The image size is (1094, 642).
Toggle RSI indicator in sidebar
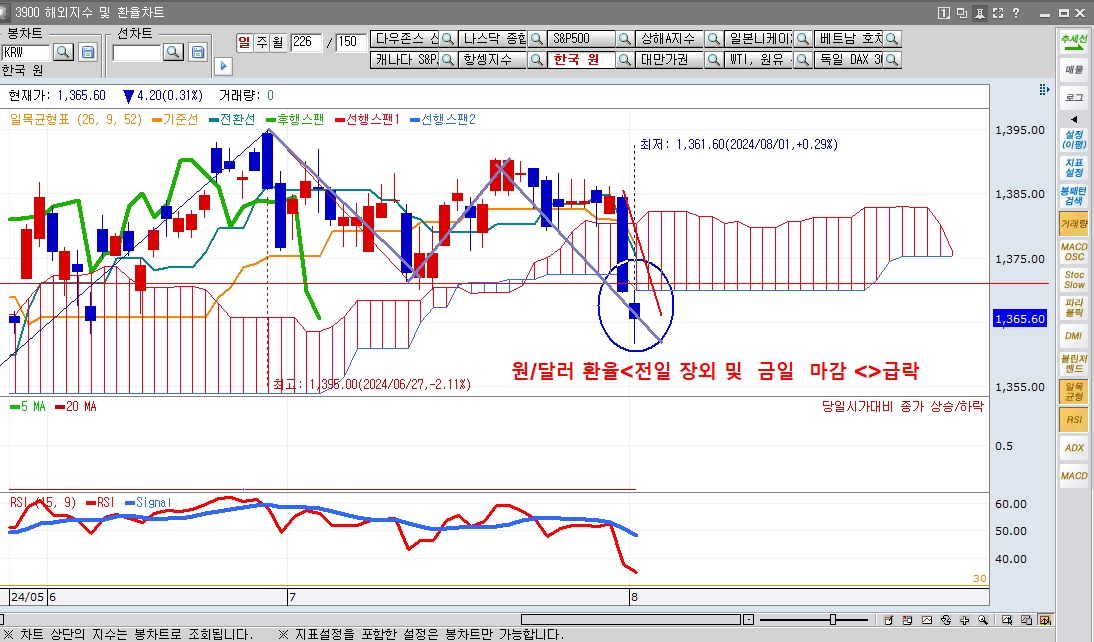pos(1074,419)
